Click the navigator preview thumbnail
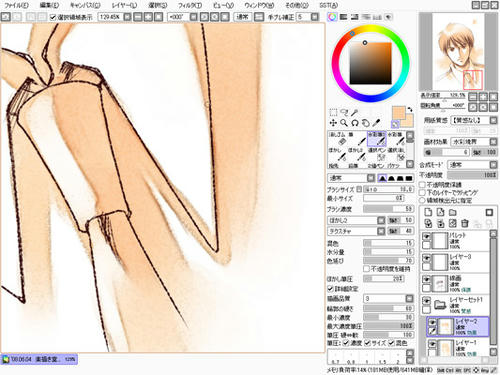 click(x=458, y=52)
